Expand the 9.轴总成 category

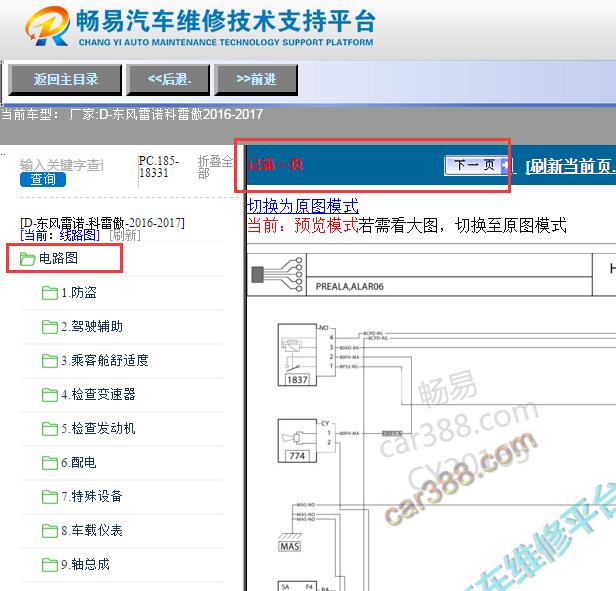tap(85, 564)
